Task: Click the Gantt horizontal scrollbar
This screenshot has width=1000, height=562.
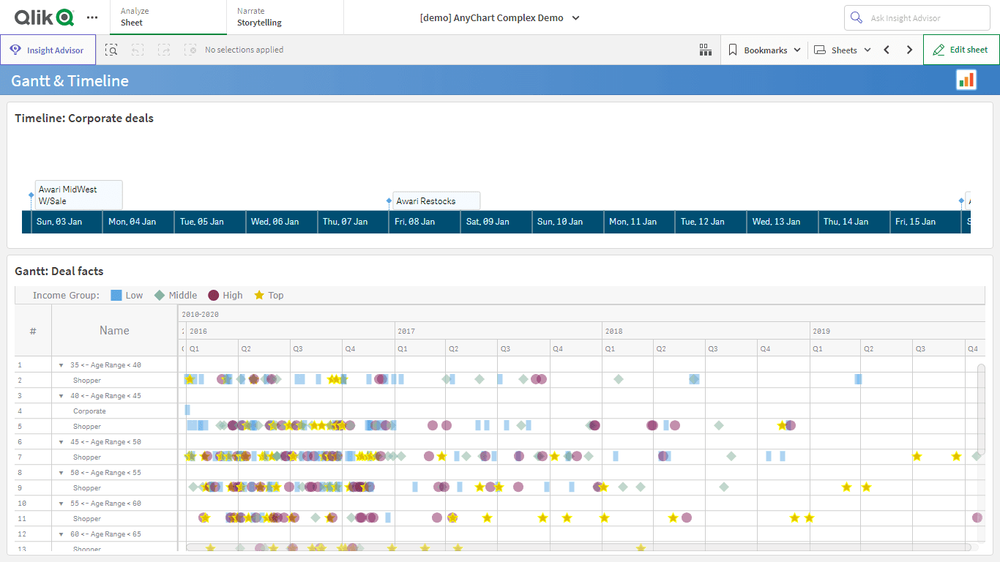Action: tap(575, 547)
